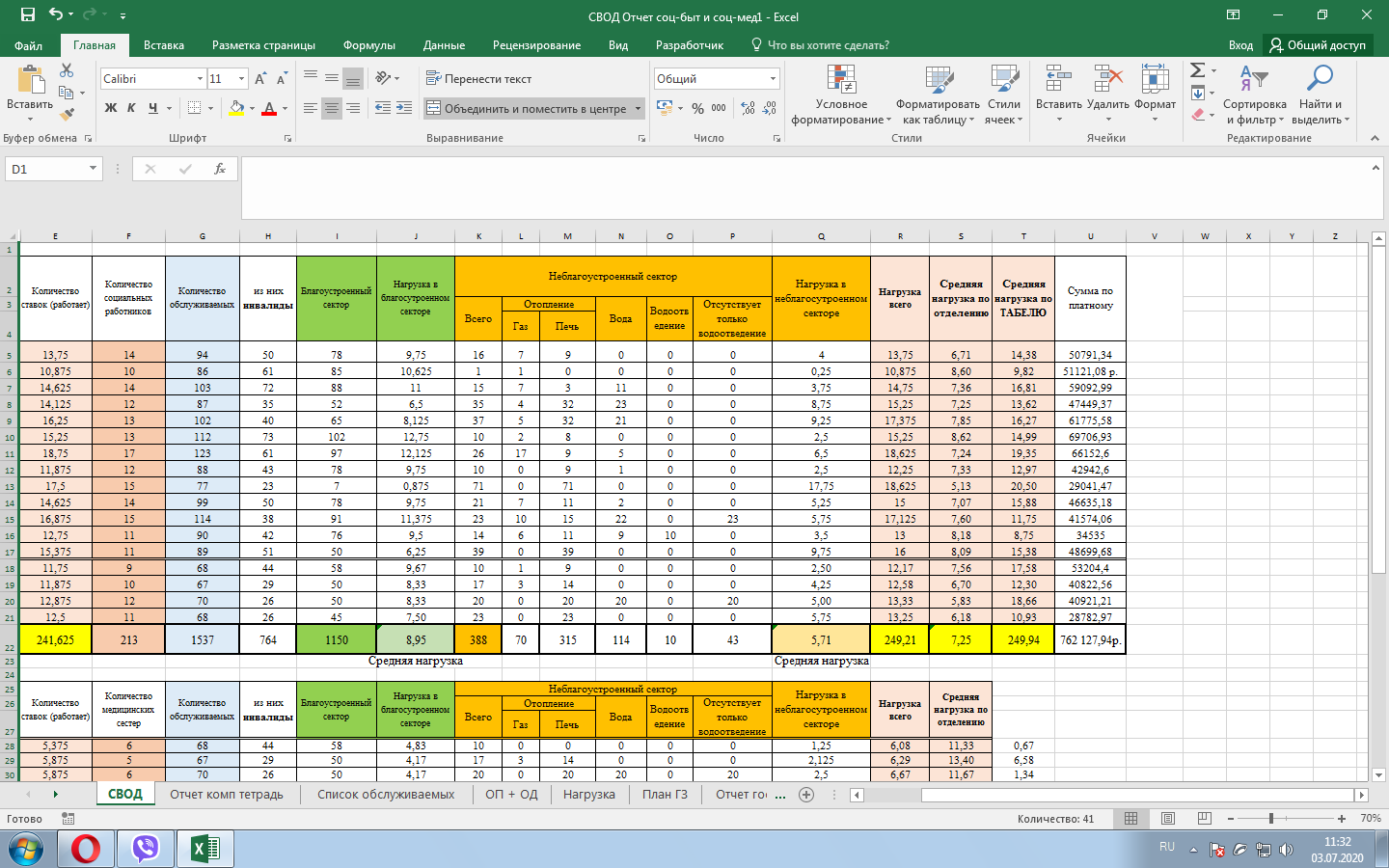Decrease decimal places in the number
1389x868 pixels.
pyautogui.click(x=770, y=108)
